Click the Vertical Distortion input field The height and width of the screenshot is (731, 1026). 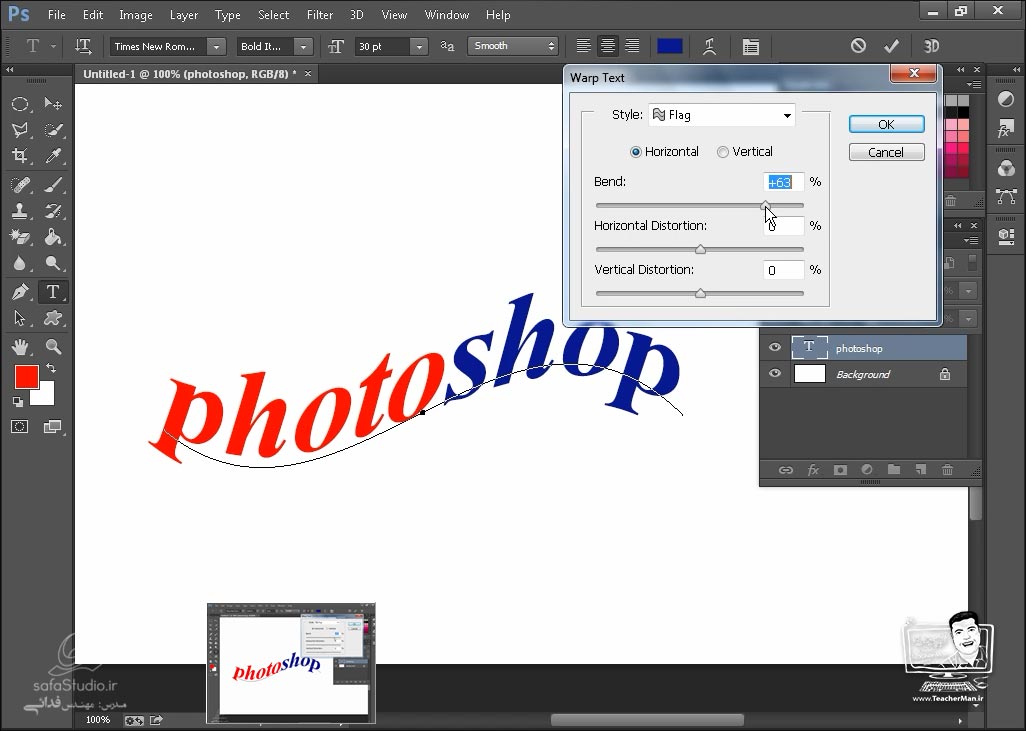(x=783, y=270)
